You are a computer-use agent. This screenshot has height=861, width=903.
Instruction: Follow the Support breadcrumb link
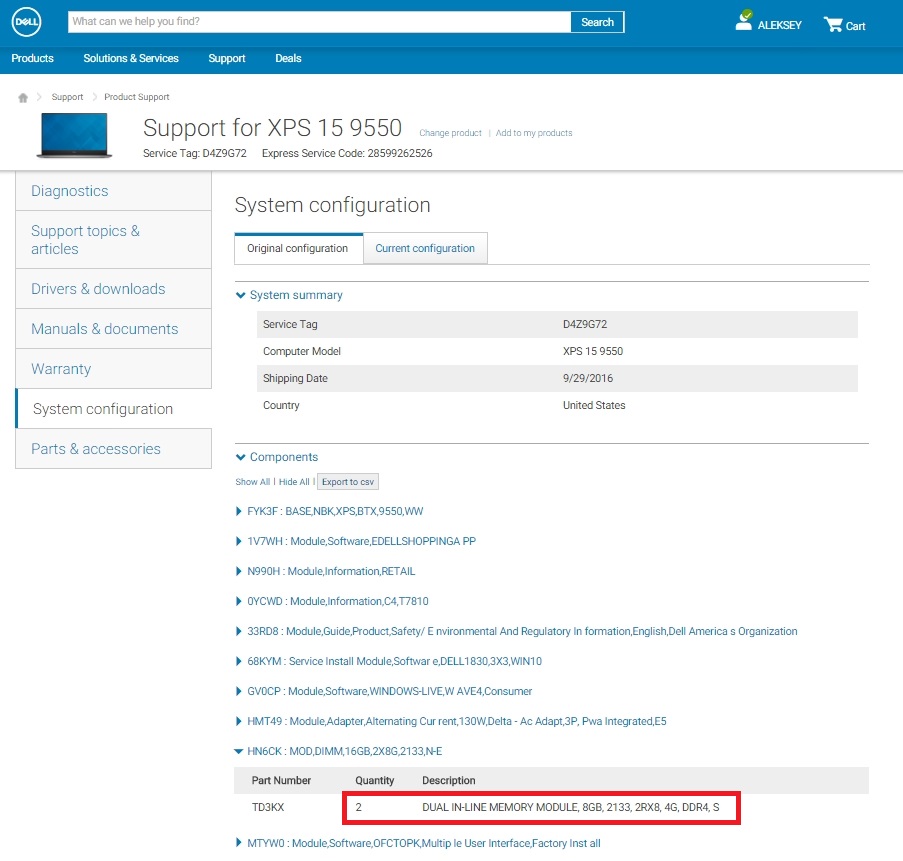click(x=67, y=97)
